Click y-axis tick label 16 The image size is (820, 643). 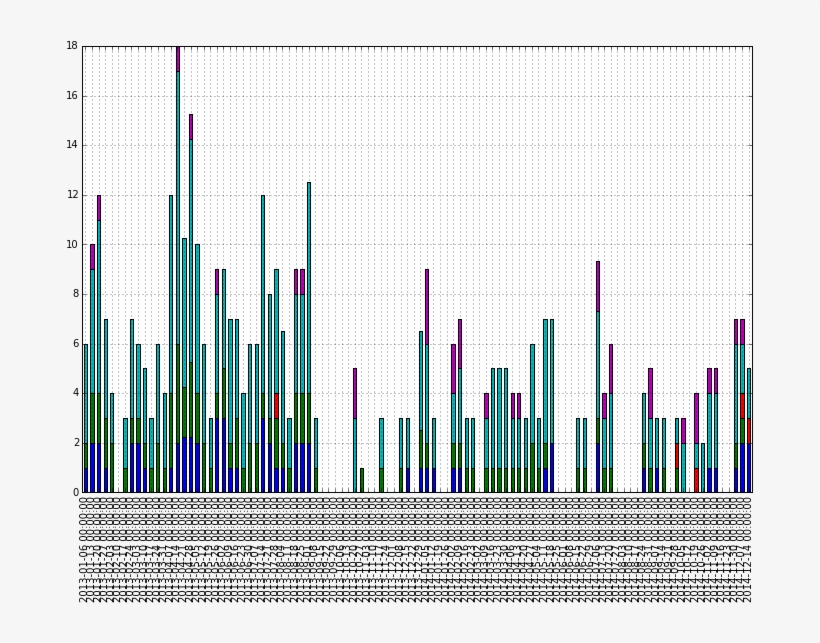pos(72,96)
